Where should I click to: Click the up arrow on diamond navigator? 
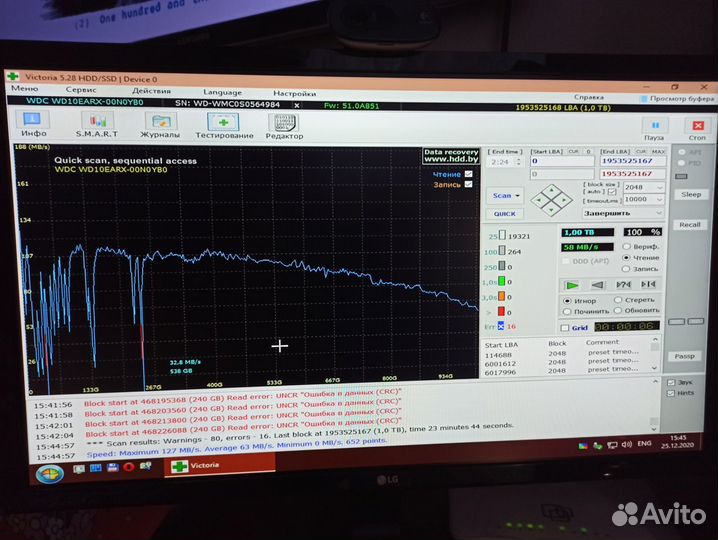552,190
